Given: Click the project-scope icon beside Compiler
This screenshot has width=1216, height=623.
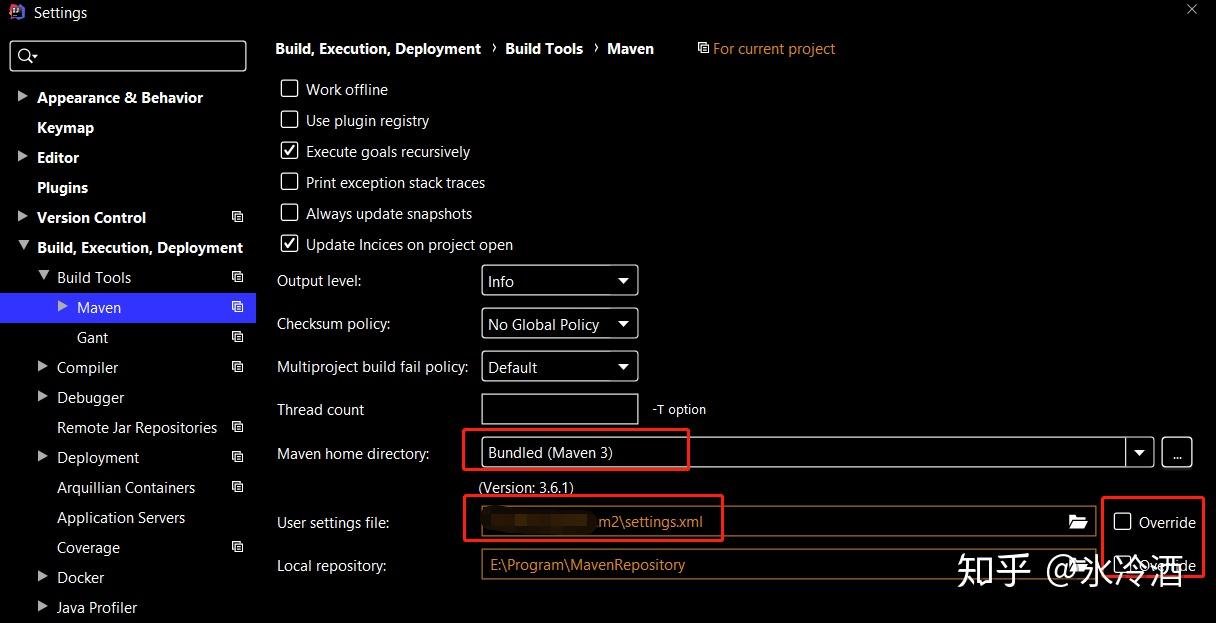Looking at the screenshot, I should [x=237, y=367].
